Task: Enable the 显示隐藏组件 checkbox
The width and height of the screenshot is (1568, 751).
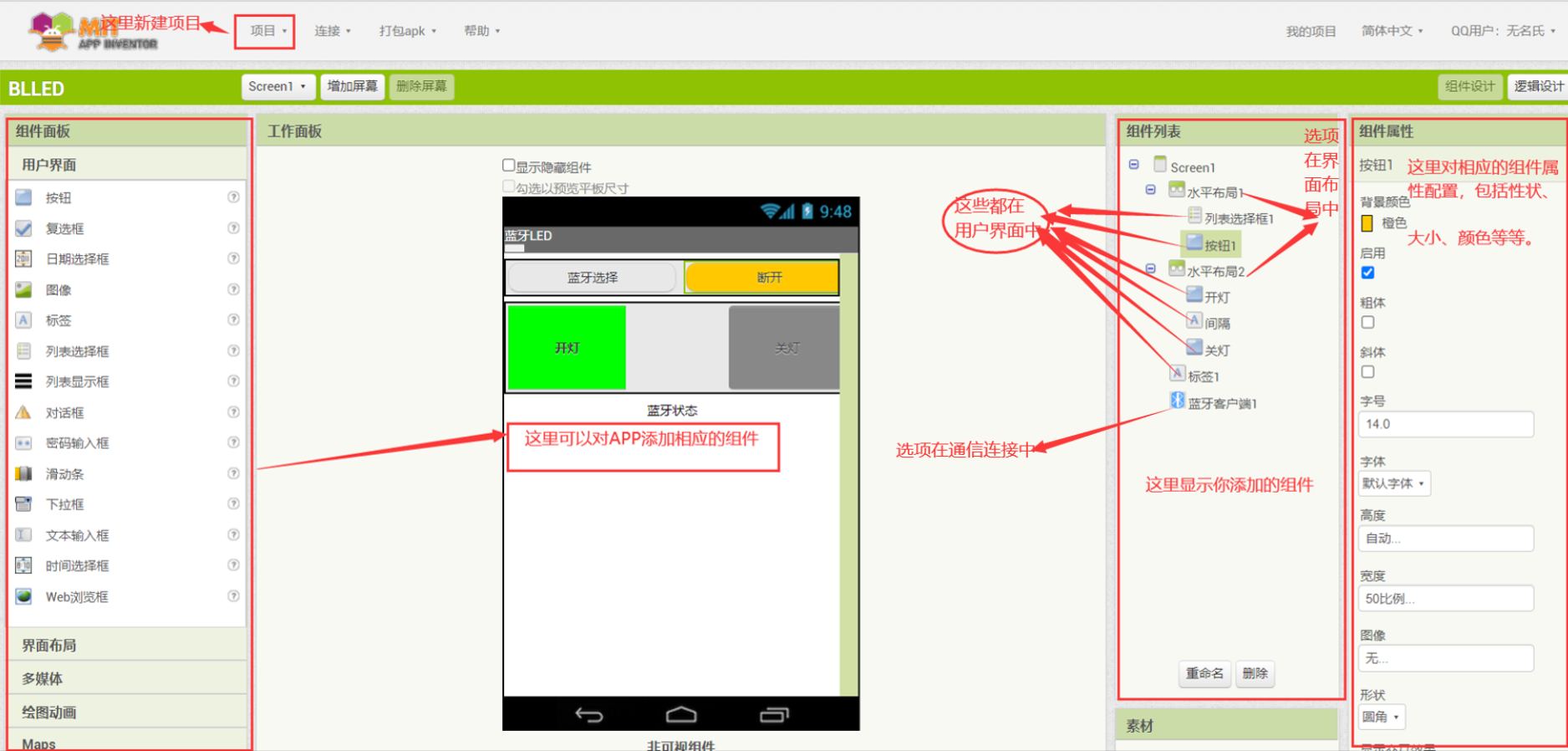Action: tap(508, 166)
